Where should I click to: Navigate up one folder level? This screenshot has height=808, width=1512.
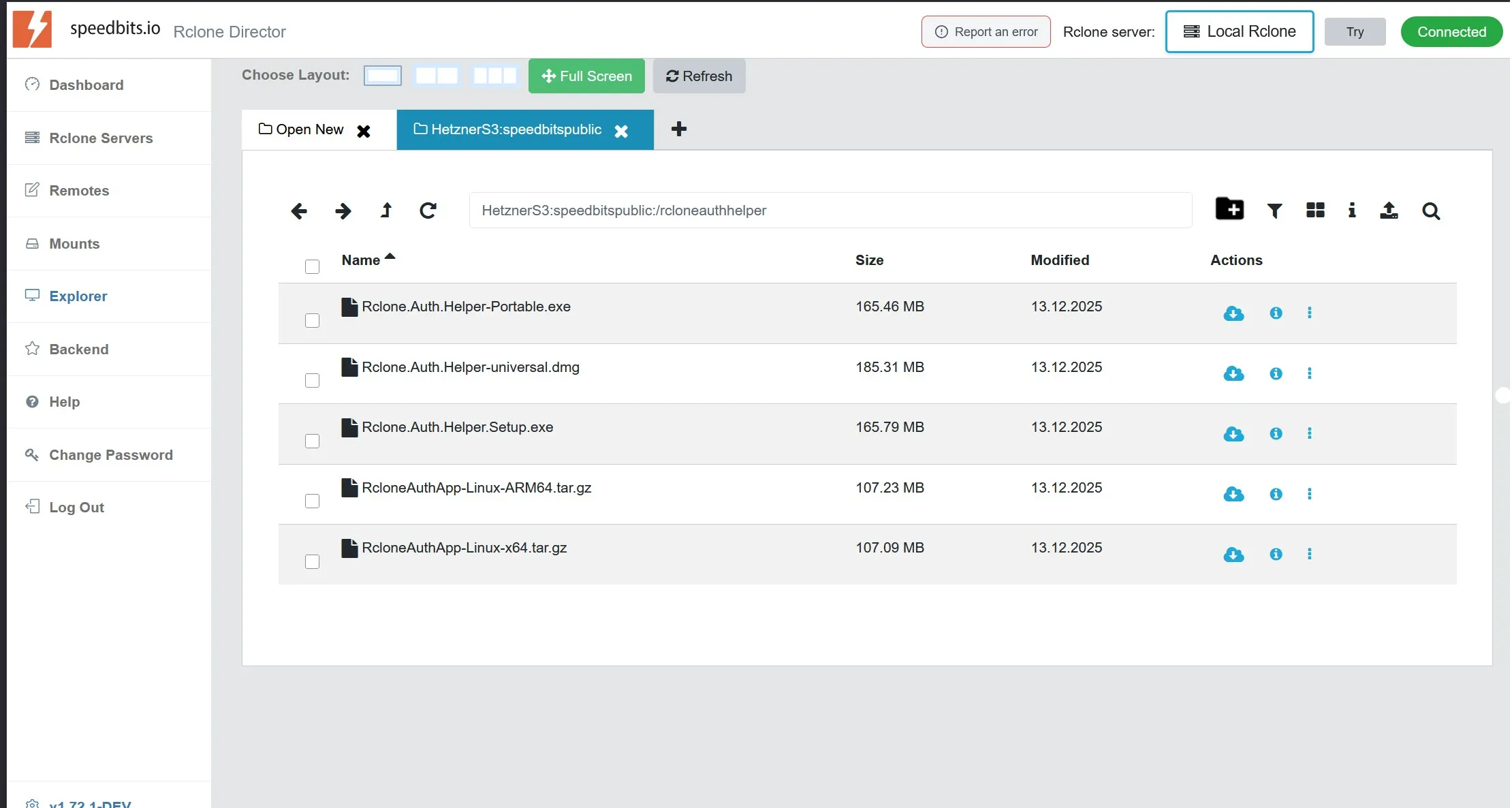coord(386,211)
